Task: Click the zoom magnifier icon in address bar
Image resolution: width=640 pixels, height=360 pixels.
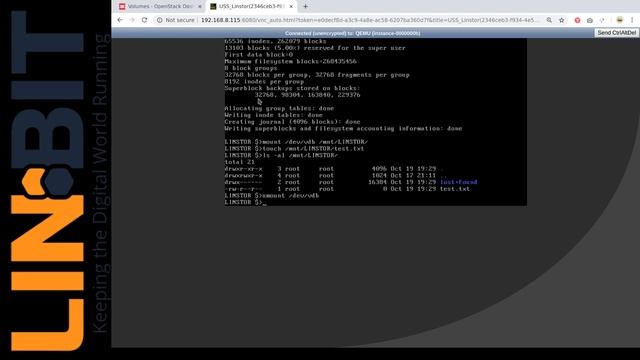Action: tap(549, 20)
